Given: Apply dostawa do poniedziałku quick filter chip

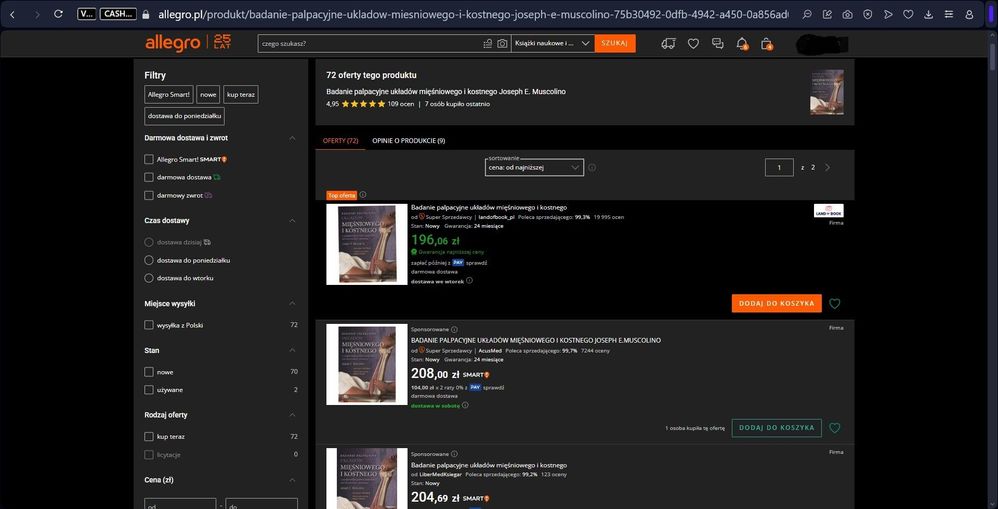Looking at the screenshot, I should point(185,116).
